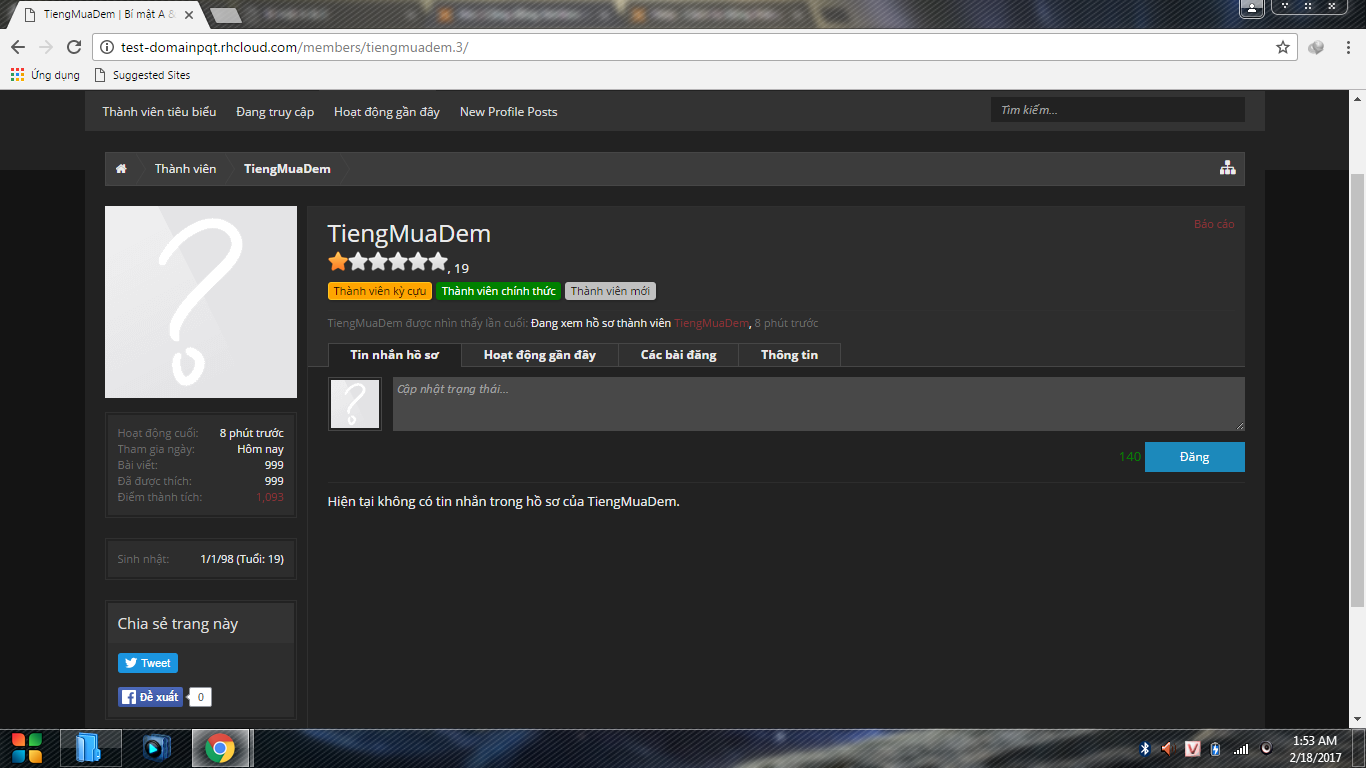Click the home icon in breadcrumb

click(121, 169)
